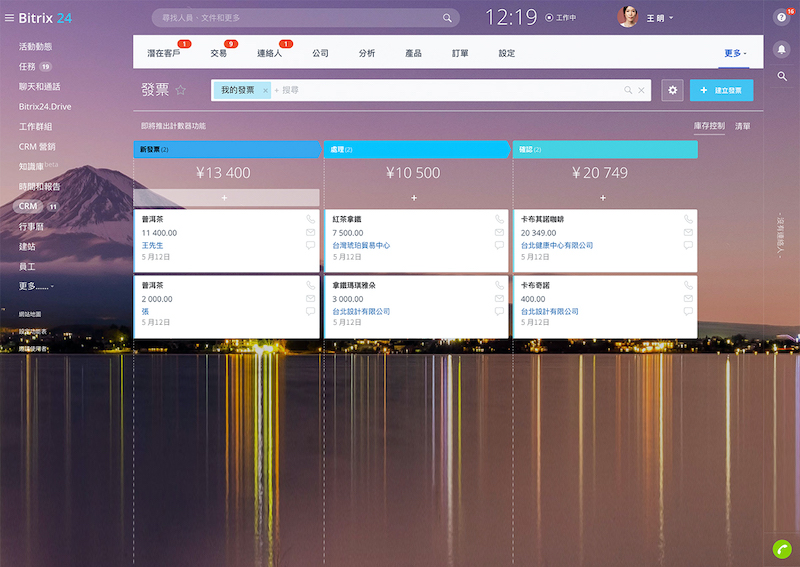Click the 新發票 stage color header
The image size is (800, 567).
(226, 149)
